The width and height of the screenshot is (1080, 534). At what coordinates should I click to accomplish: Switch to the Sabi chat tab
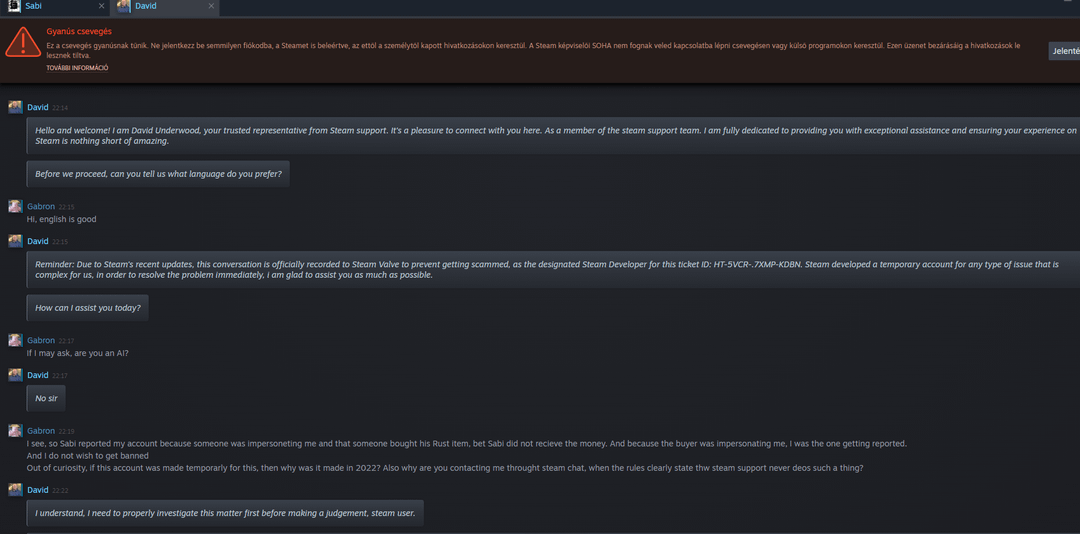click(x=50, y=6)
